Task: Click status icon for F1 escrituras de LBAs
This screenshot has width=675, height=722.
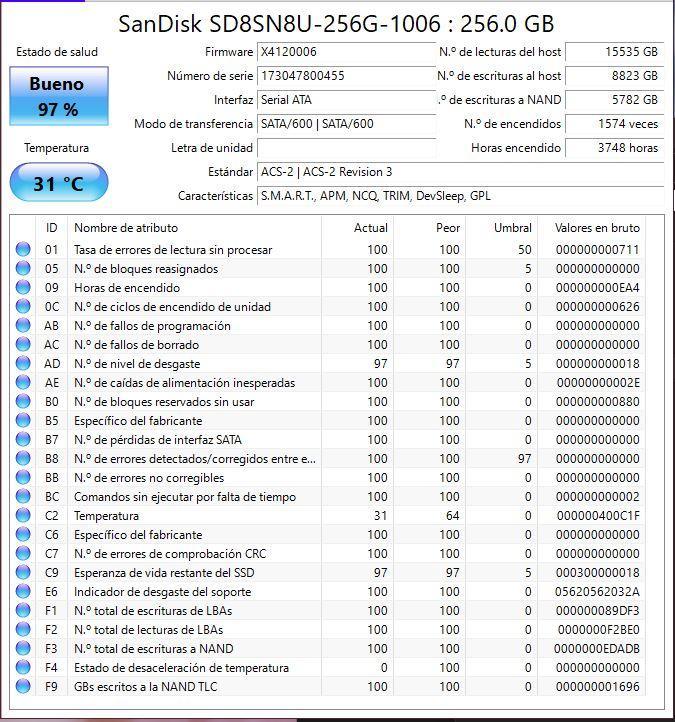Action: click(23, 610)
